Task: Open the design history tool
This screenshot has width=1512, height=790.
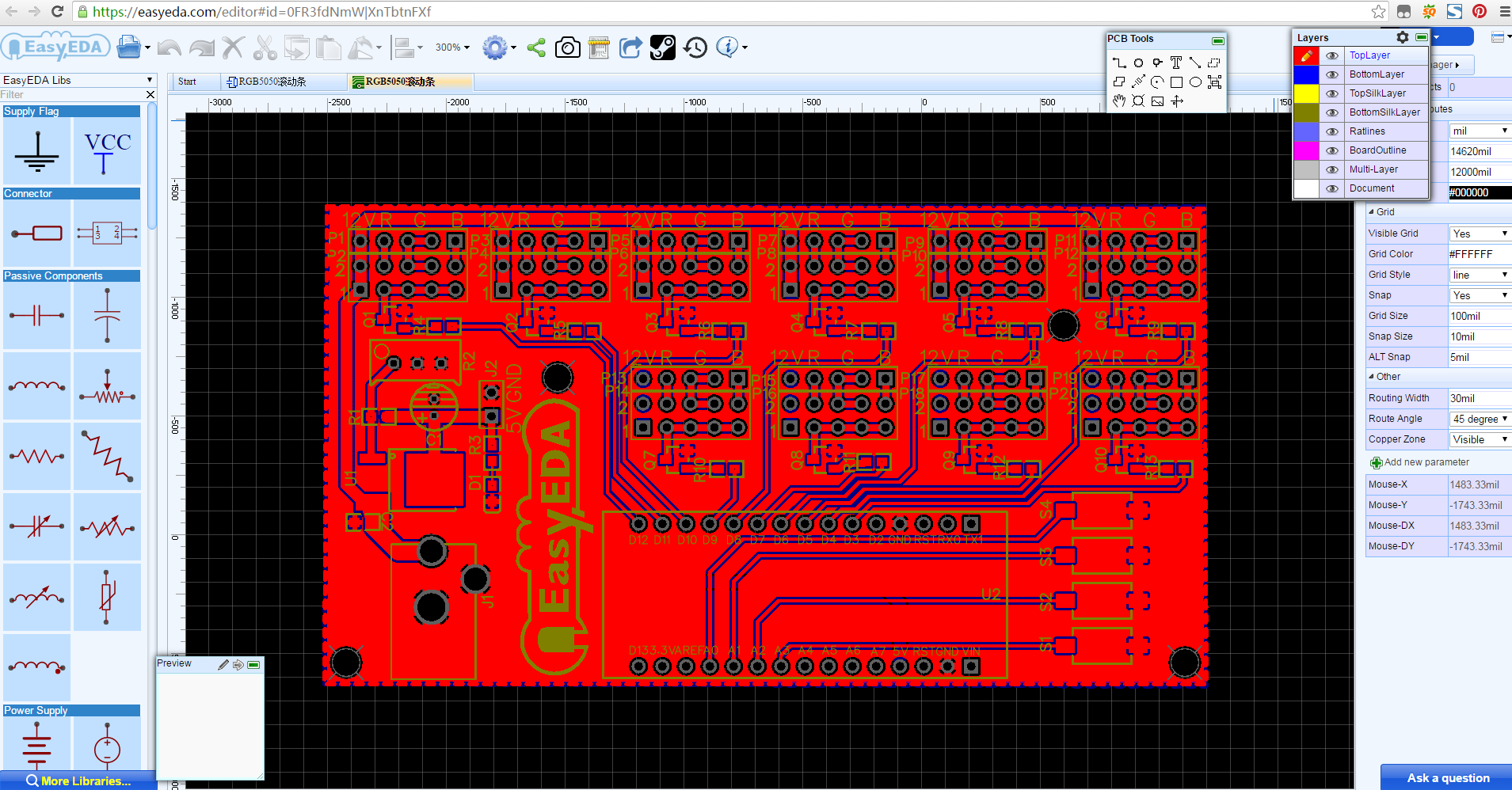Action: pyautogui.click(x=695, y=47)
